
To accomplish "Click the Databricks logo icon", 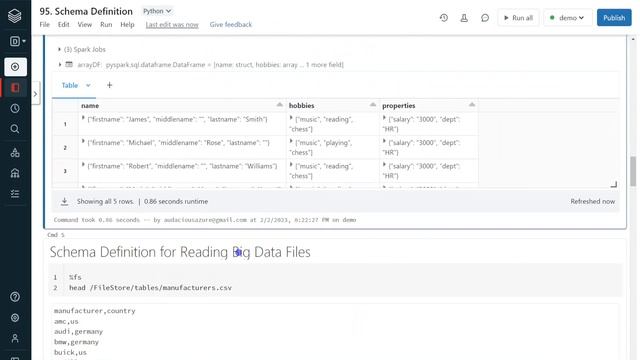I will [x=15, y=16].
